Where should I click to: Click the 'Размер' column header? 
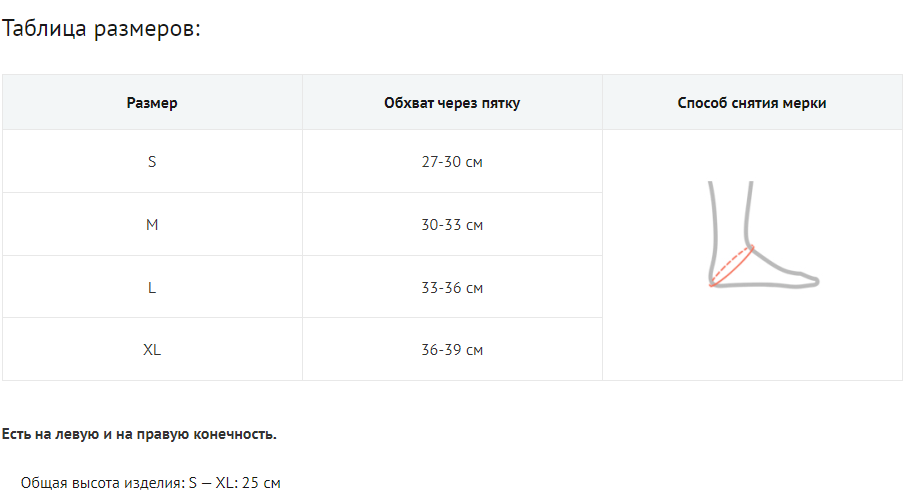(x=152, y=103)
